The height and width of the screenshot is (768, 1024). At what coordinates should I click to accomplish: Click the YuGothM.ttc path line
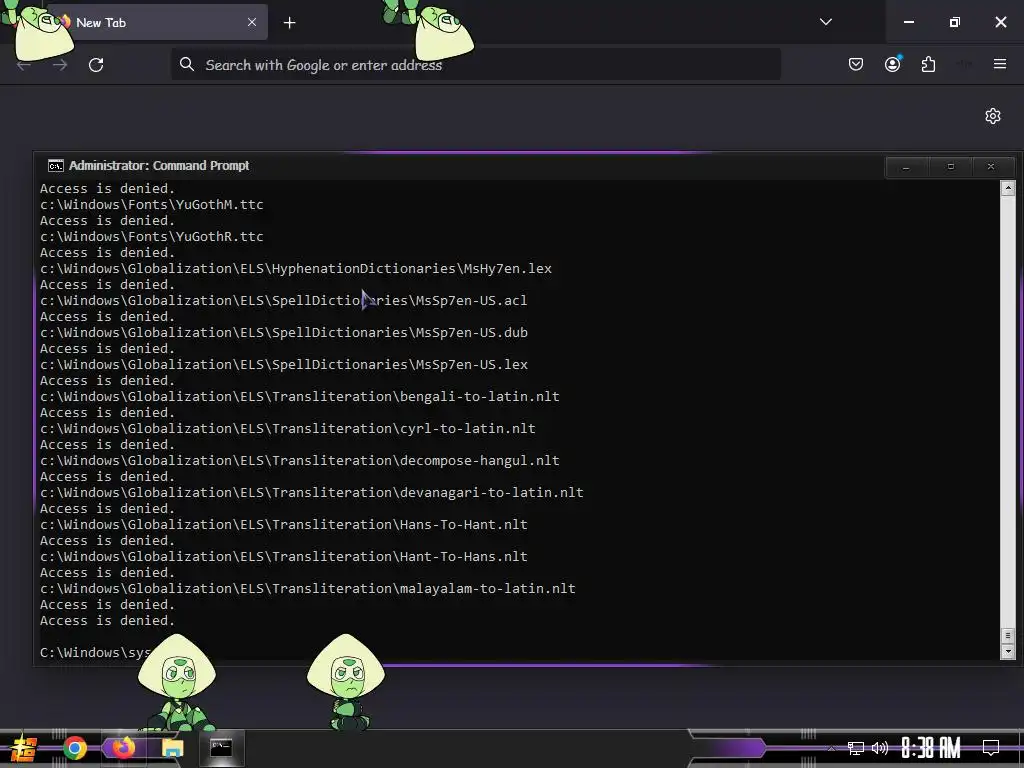click(x=152, y=204)
